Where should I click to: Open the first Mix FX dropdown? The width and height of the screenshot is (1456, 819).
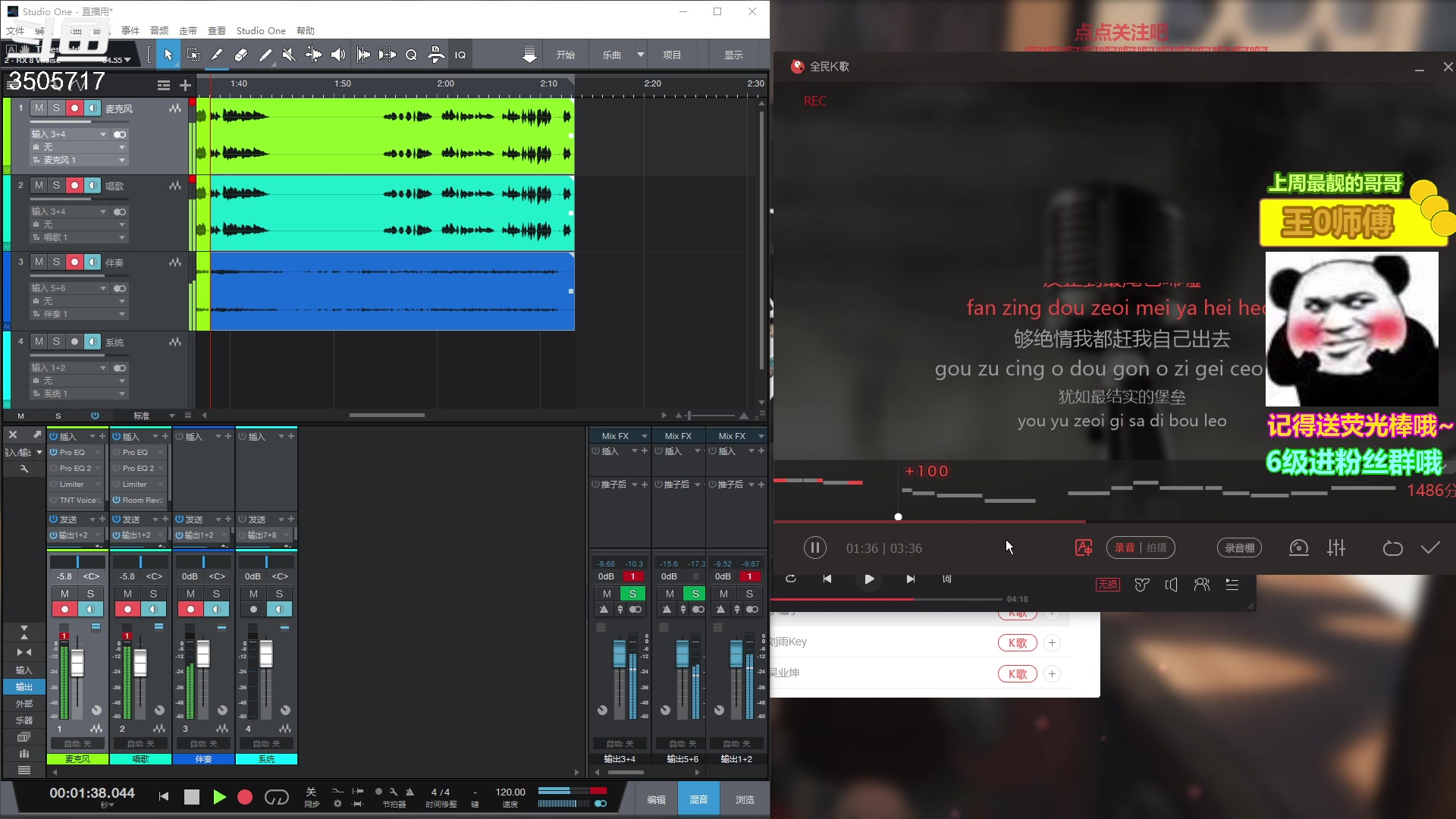pyautogui.click(x=644, y=436)
